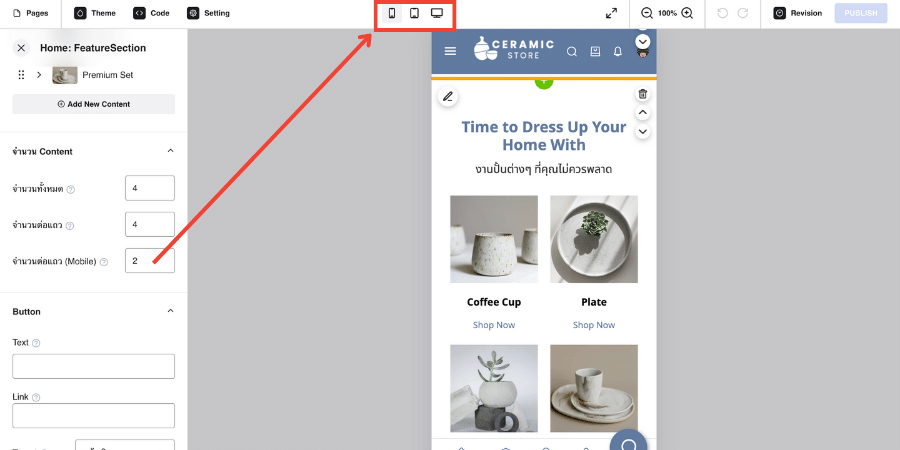900x450 pixels.
Task: Click the pencil edit icon
Action: click(x=448, y=97)
